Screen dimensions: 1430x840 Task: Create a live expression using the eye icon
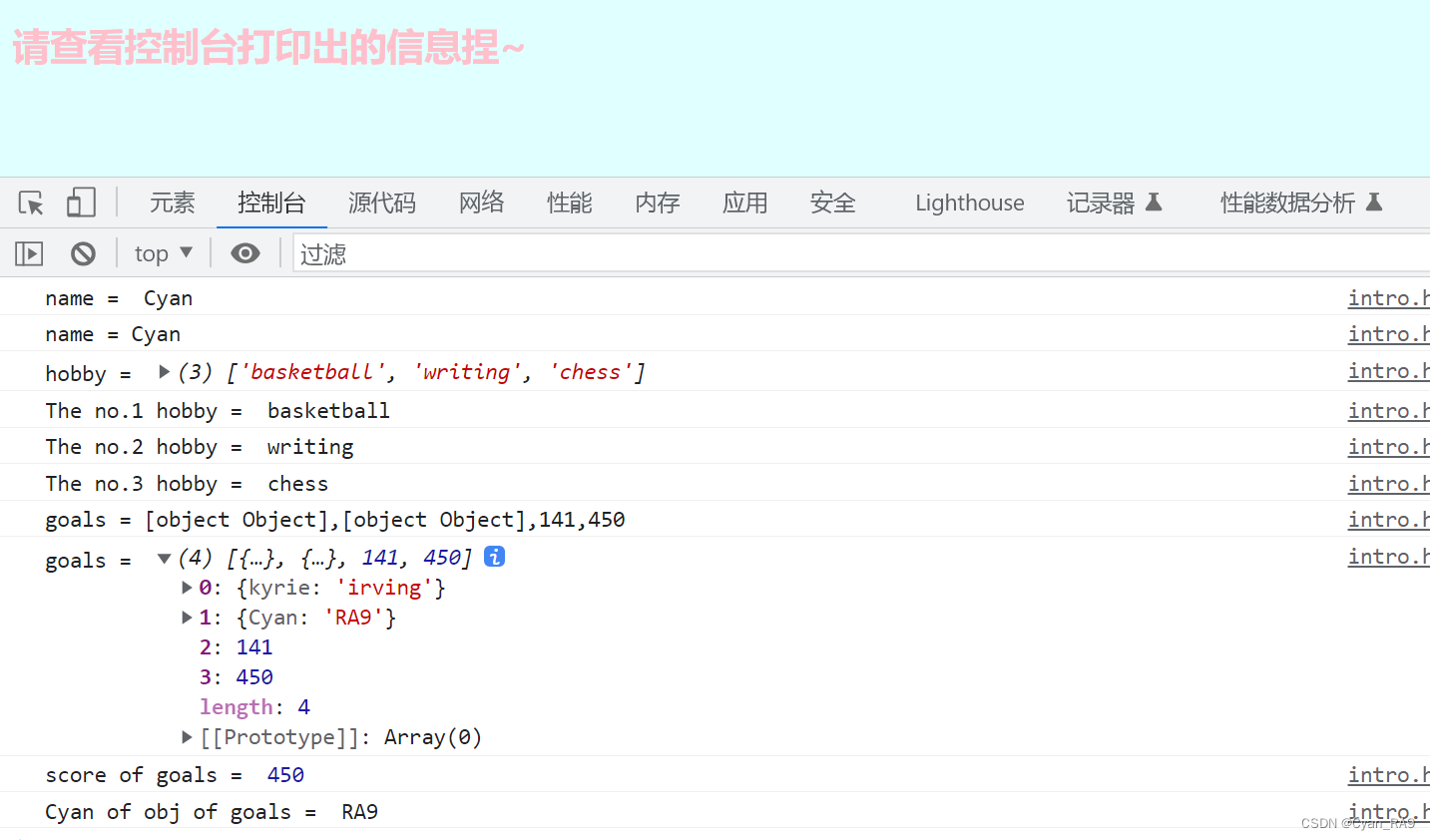(x=244, y=253)
